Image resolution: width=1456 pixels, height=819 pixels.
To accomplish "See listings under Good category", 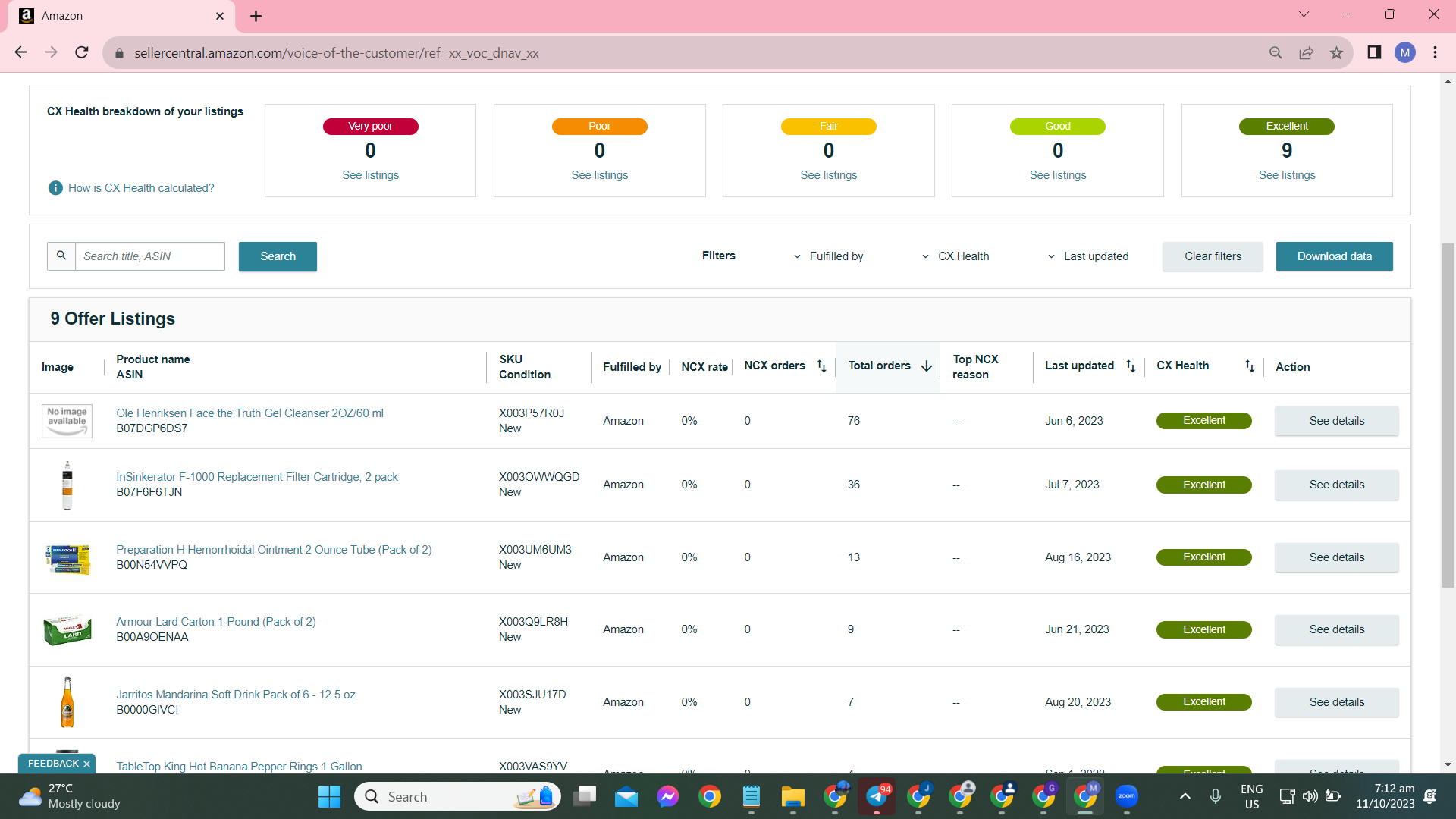I will coord(1057,175).
